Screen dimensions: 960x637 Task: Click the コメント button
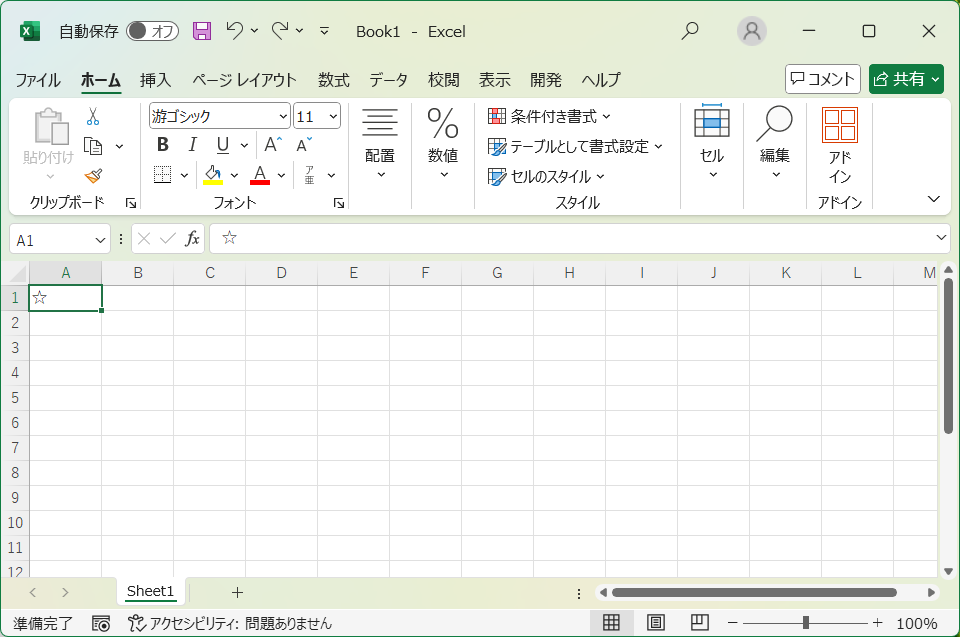(x=822, y=79)
